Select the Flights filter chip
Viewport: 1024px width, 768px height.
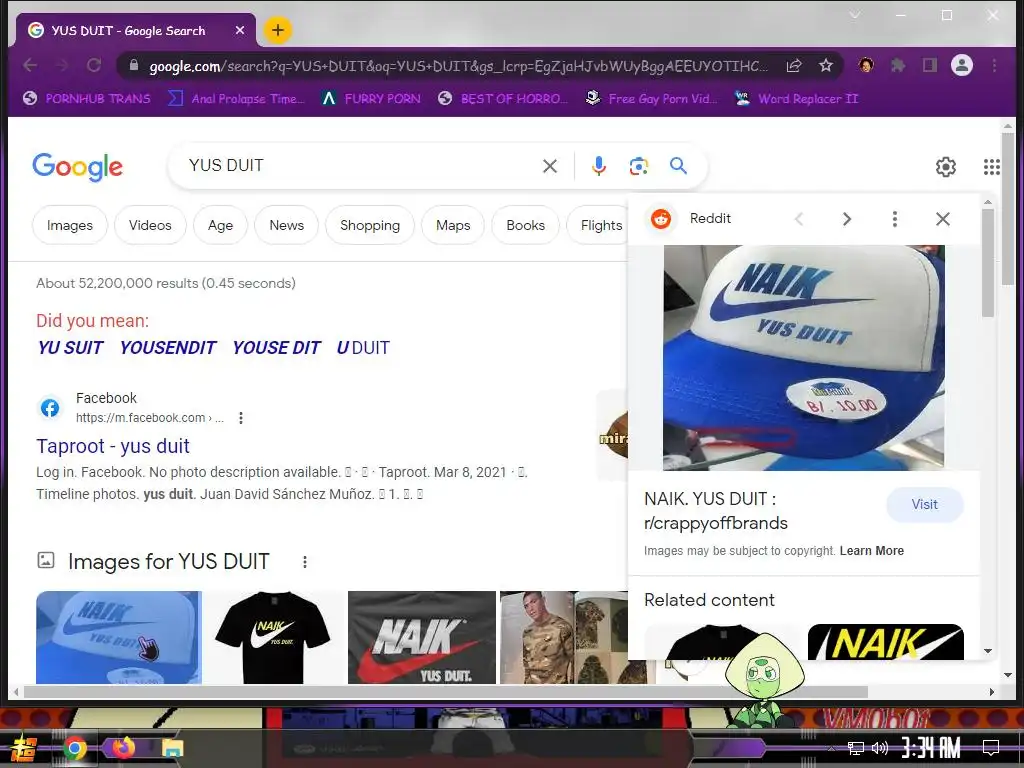tap(598, 225)
